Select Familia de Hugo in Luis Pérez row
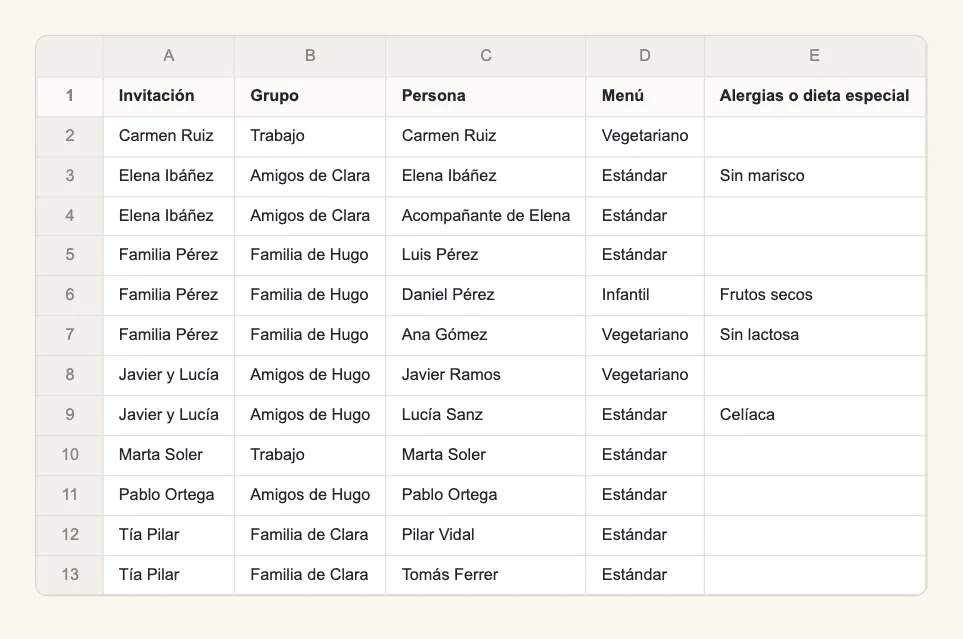963x639 pixels. point(310,255)
